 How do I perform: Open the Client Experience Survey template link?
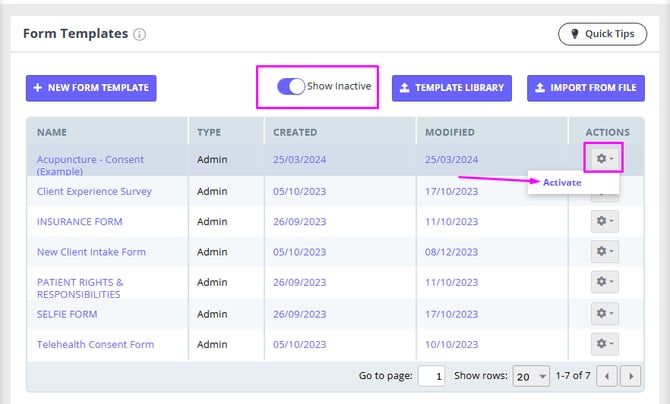click(x=94, y=191)
